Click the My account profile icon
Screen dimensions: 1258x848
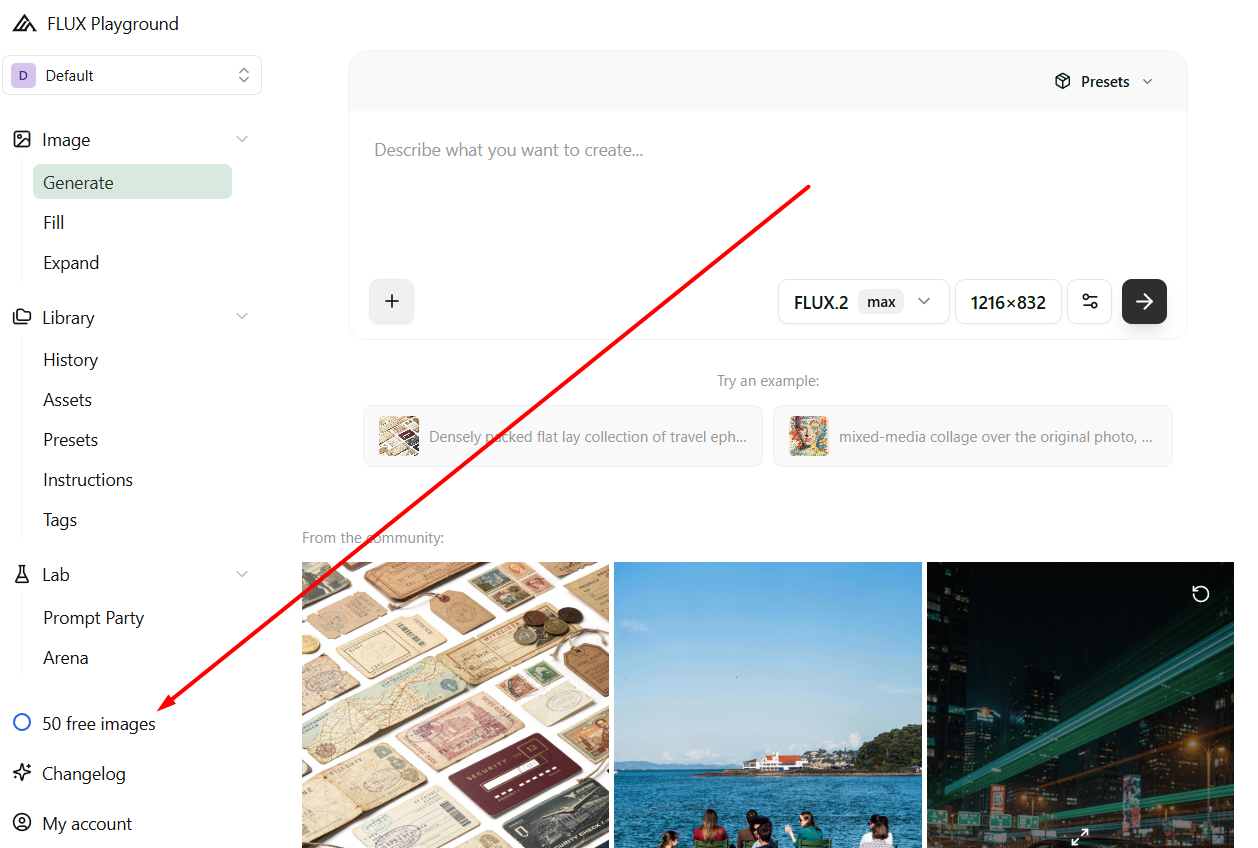(x=22, y=823)
